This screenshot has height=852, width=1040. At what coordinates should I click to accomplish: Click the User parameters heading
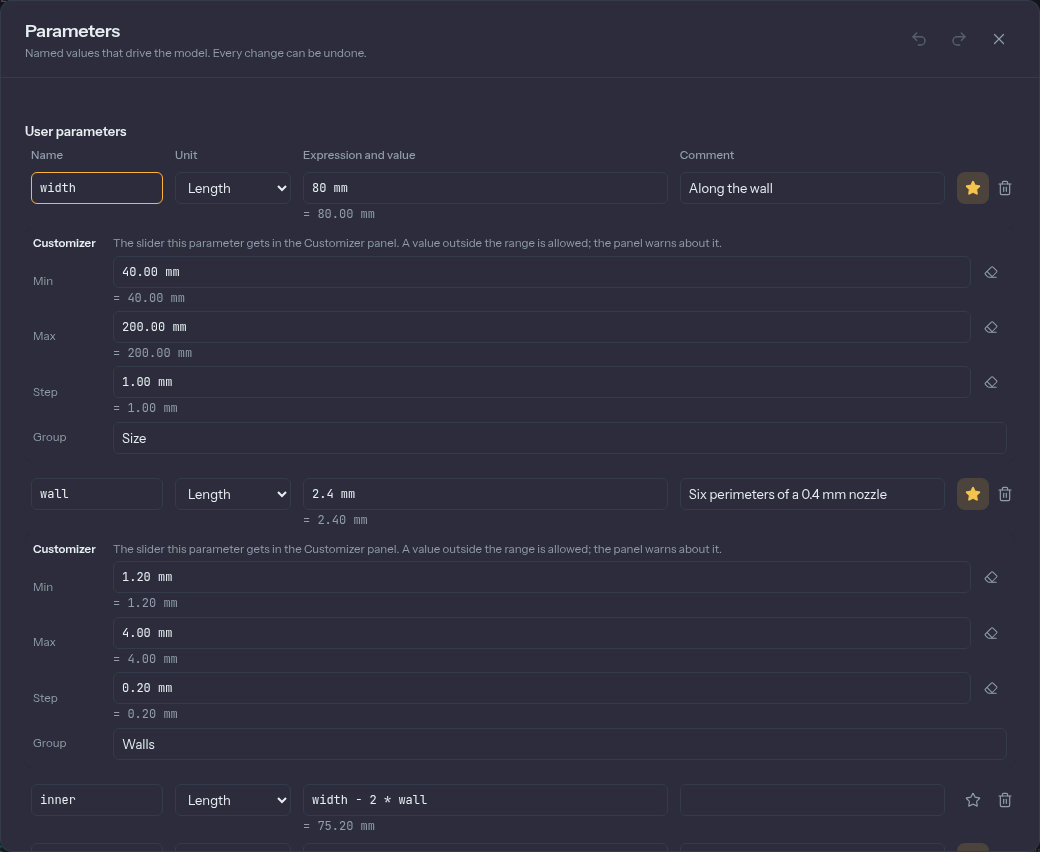[x=76, y=131]
